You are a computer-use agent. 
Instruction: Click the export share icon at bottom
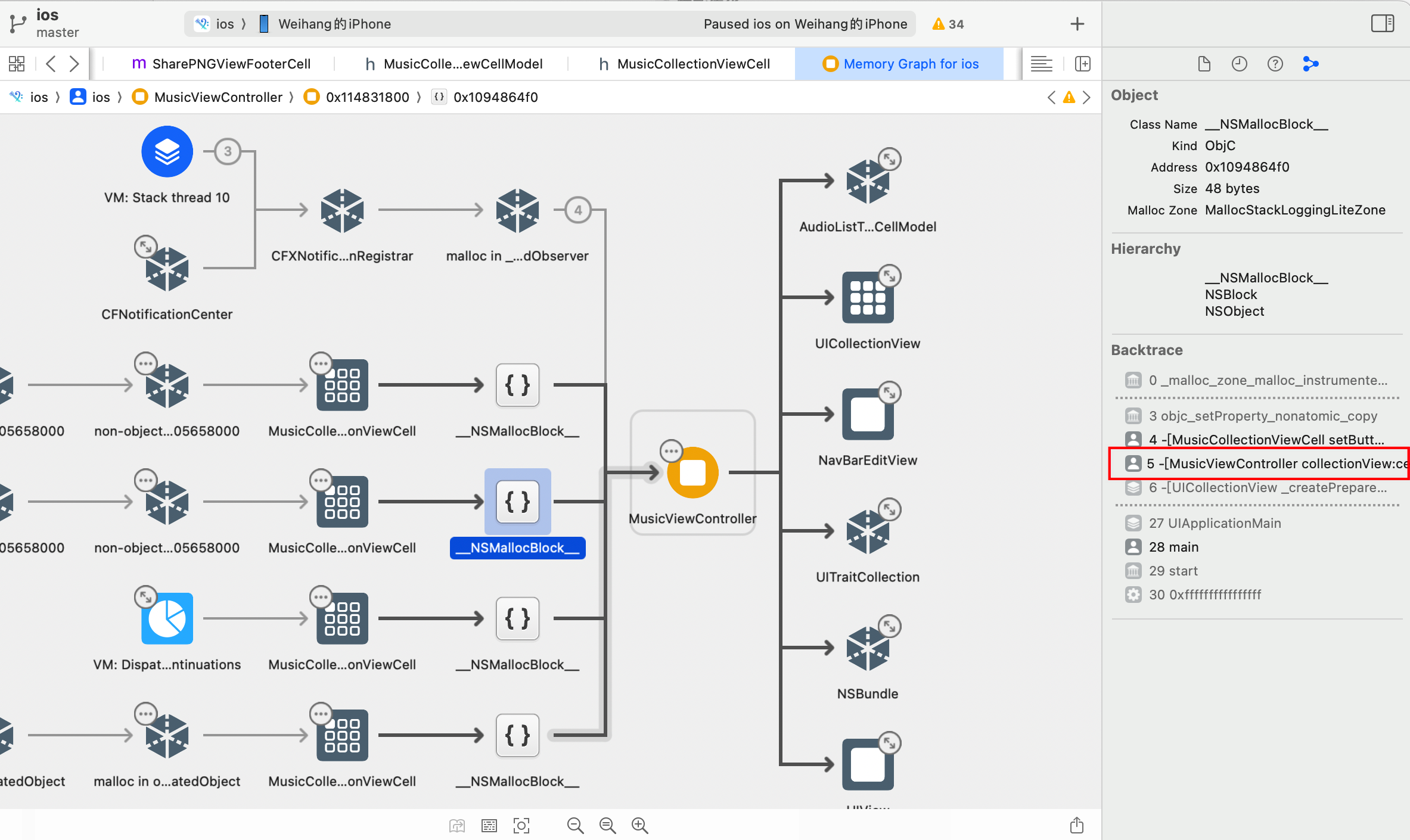tap(1077, 825)
